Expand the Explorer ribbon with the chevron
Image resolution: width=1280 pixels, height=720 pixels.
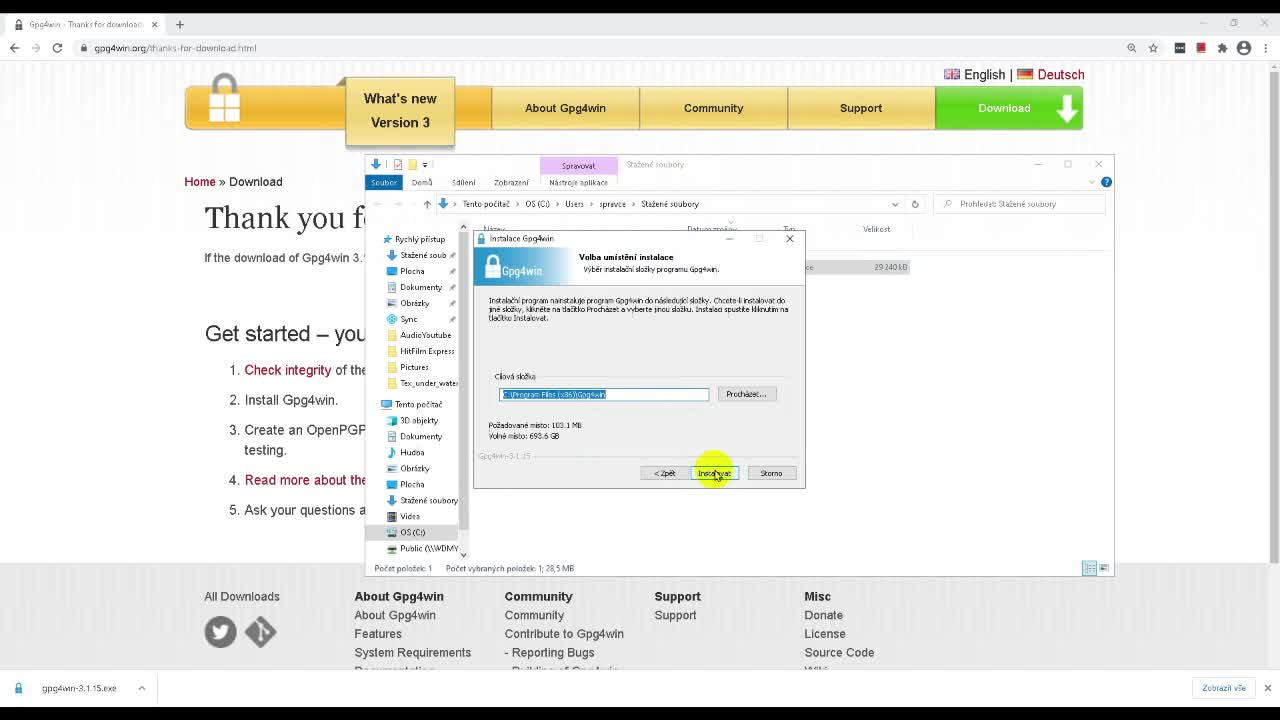[x=1092, y=182]
